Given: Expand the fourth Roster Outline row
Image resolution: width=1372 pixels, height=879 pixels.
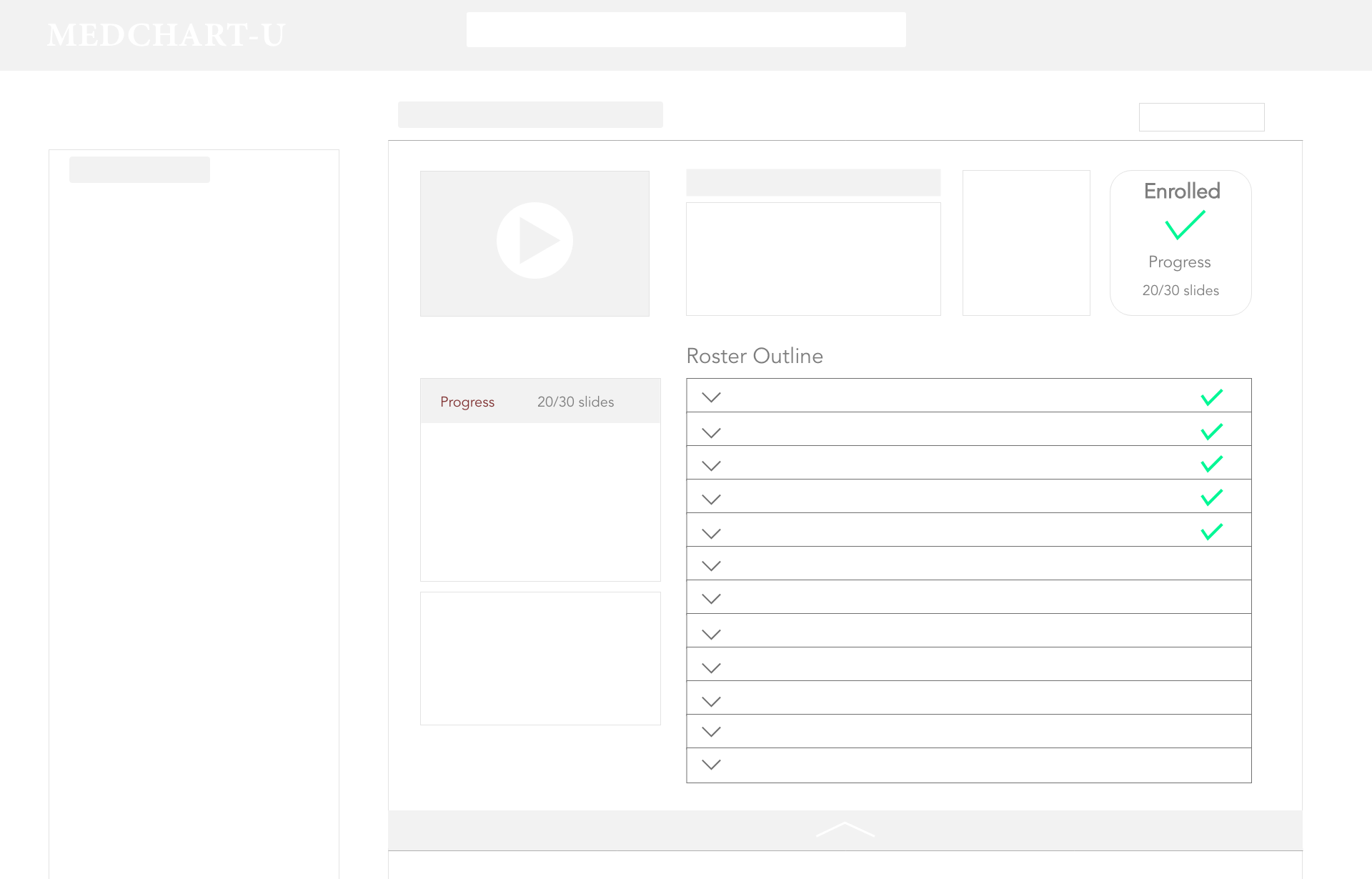Looking at the screenshot, I should 712,500.
